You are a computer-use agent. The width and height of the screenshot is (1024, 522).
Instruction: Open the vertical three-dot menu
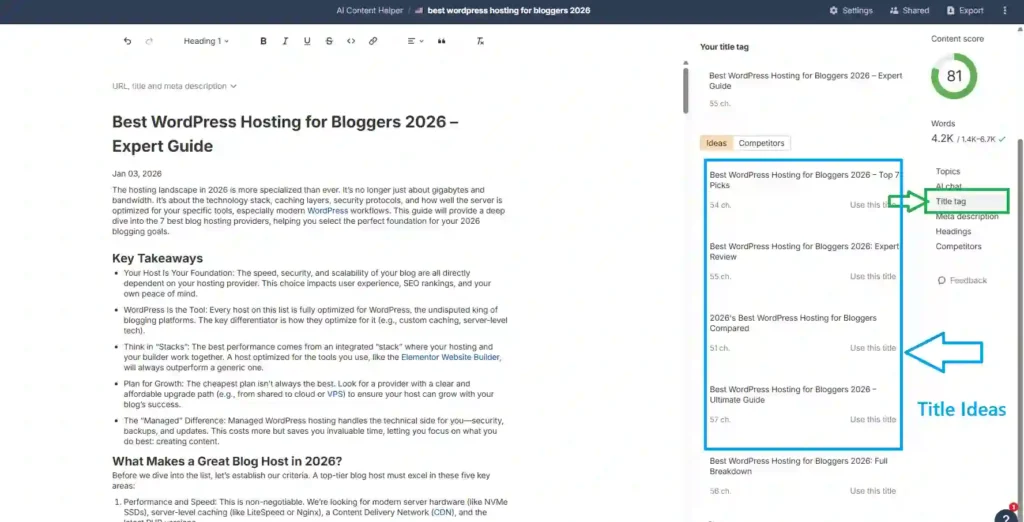click(1005, 10)
